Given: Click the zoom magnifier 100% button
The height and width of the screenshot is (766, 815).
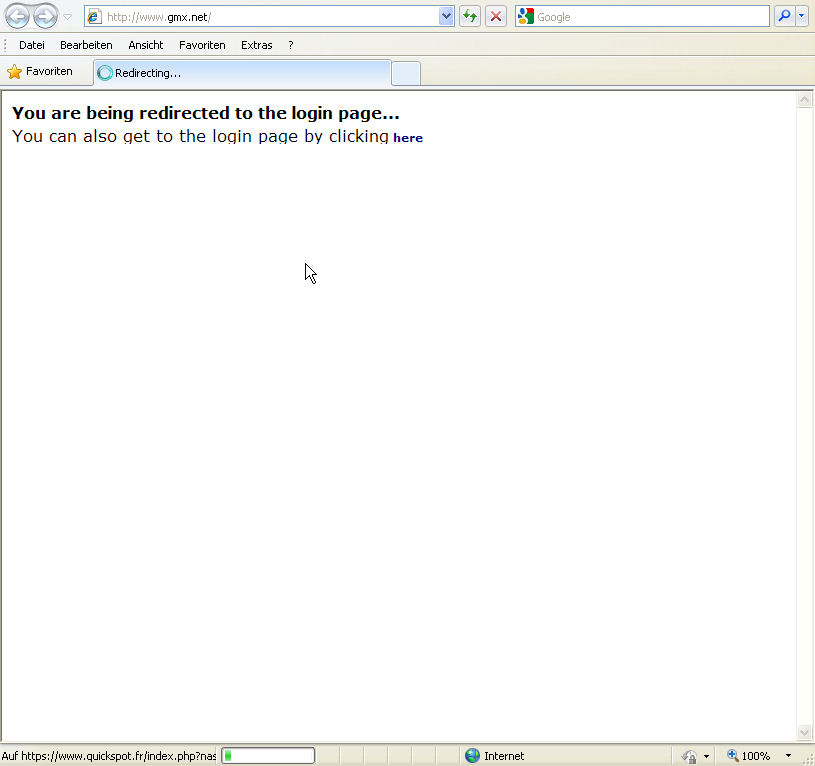Looking at the screenshot, I should [x=748, y=756].
